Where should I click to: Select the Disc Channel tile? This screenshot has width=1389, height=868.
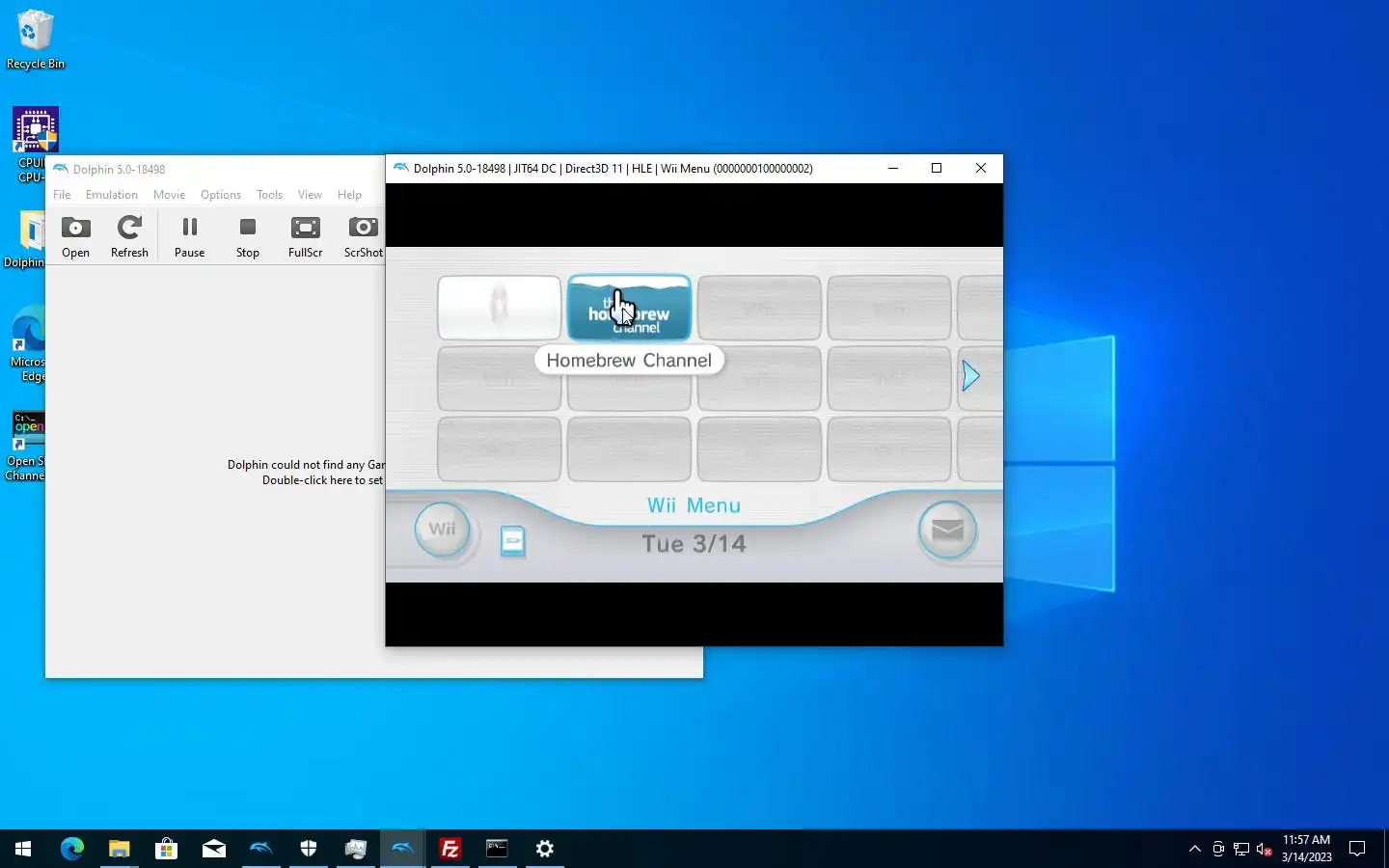pyautogui.click(x=499, y=308)
